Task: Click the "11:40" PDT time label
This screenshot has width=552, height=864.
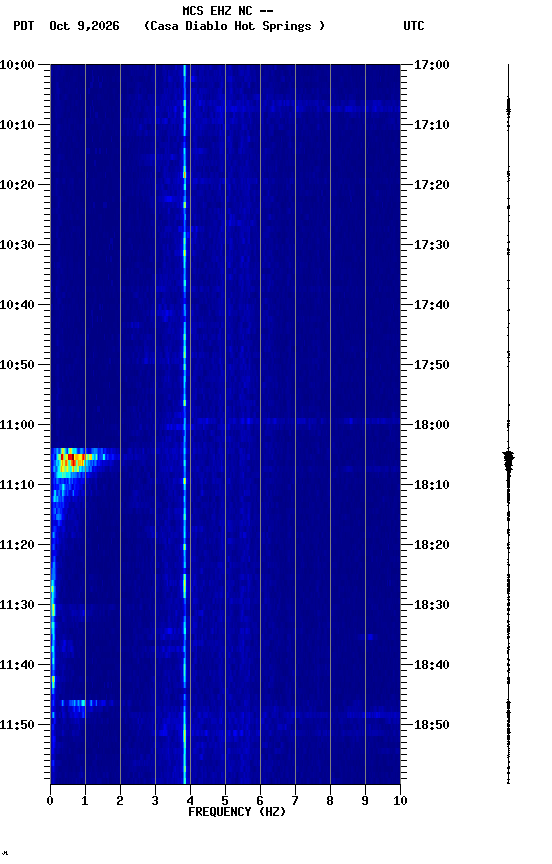Action: point(17,665)
